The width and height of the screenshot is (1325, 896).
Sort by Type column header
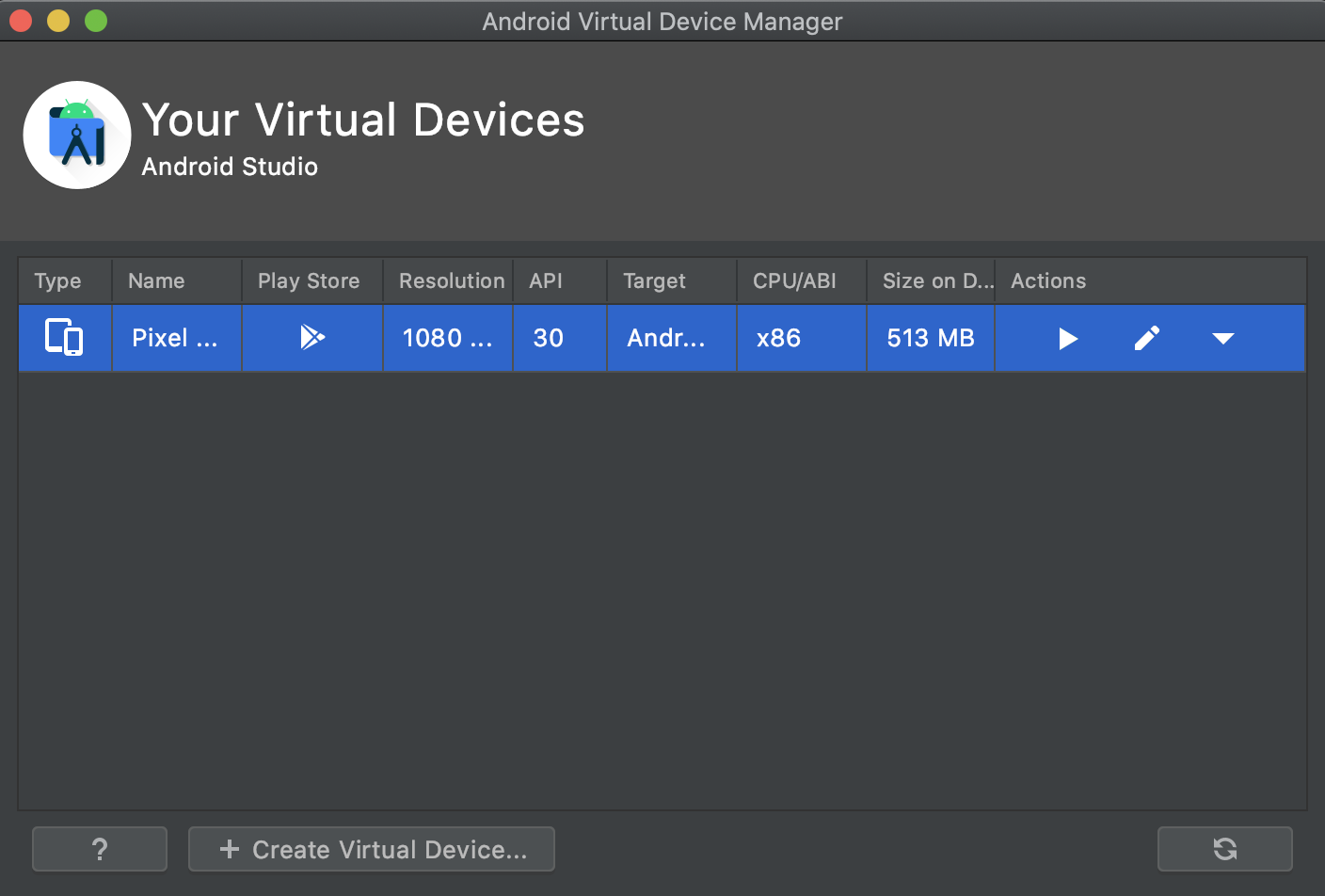pos(65,280)
